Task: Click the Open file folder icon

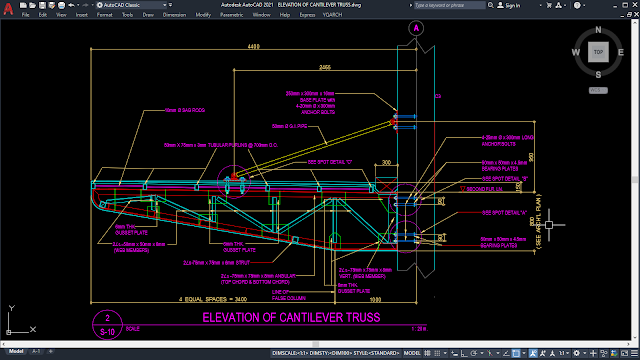Action: 32,5
